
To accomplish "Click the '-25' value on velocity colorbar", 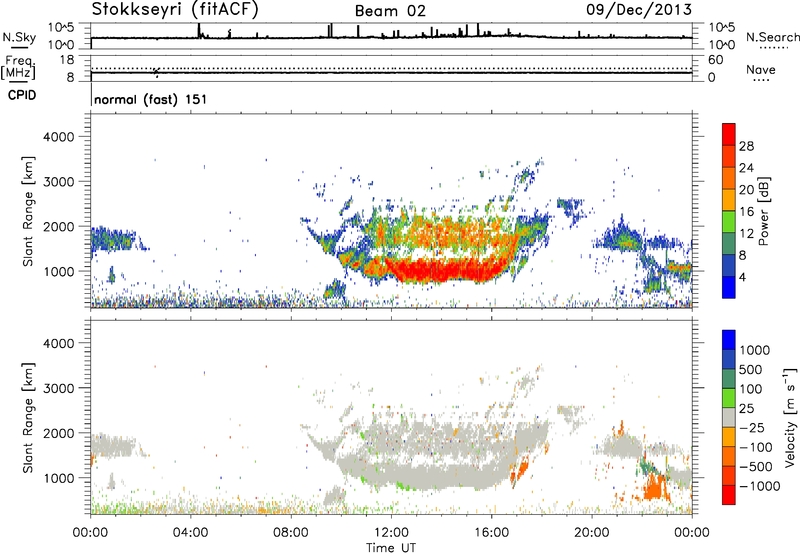I will click(x=751, y=427).
